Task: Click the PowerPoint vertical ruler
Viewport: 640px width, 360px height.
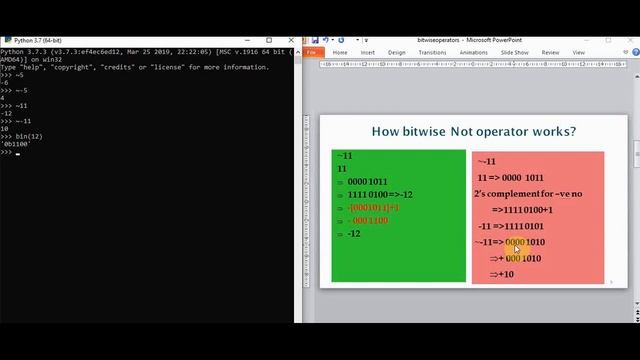Action: click(x=307, y=201)
